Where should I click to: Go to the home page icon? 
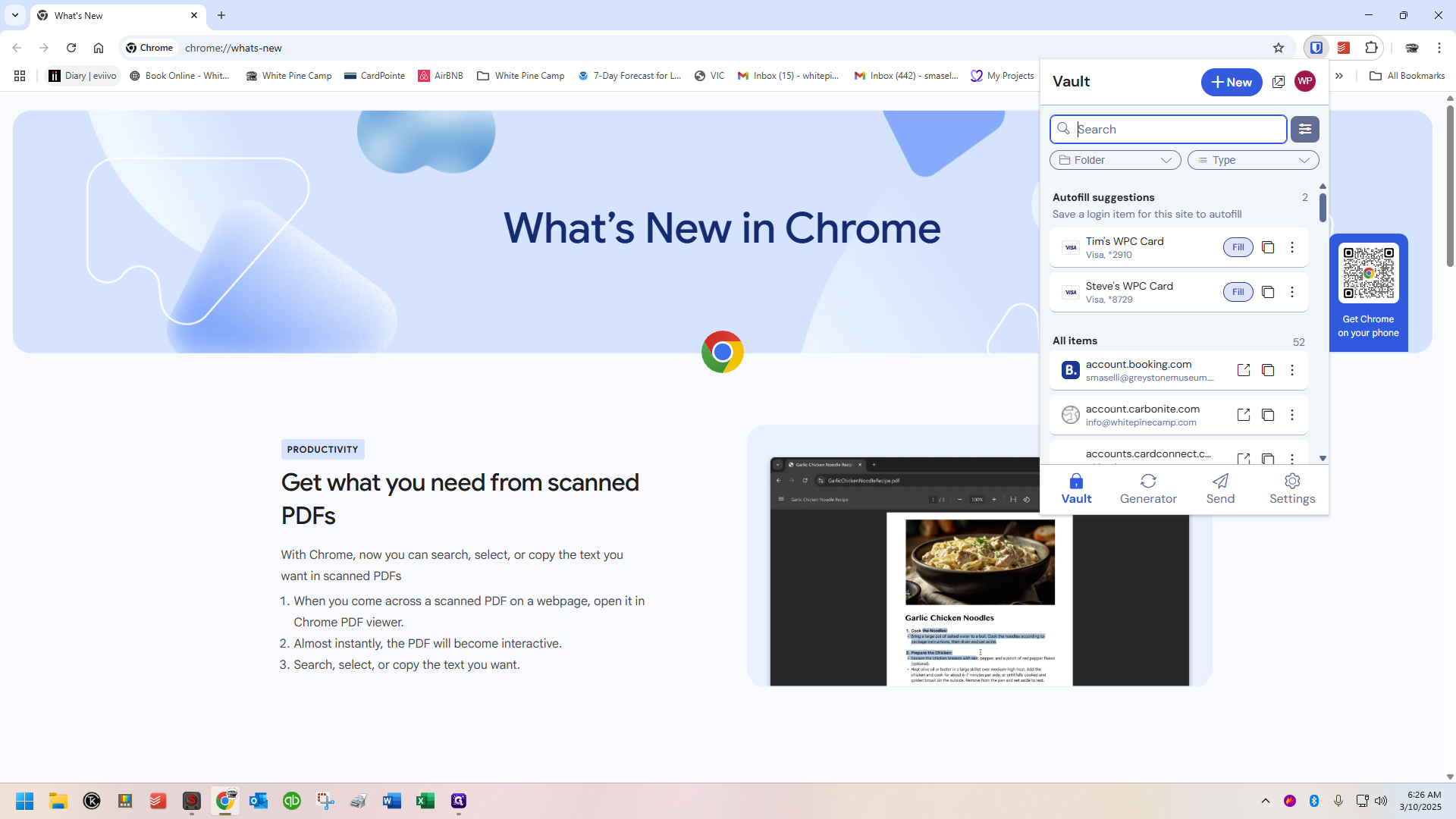tap(99, 48)
